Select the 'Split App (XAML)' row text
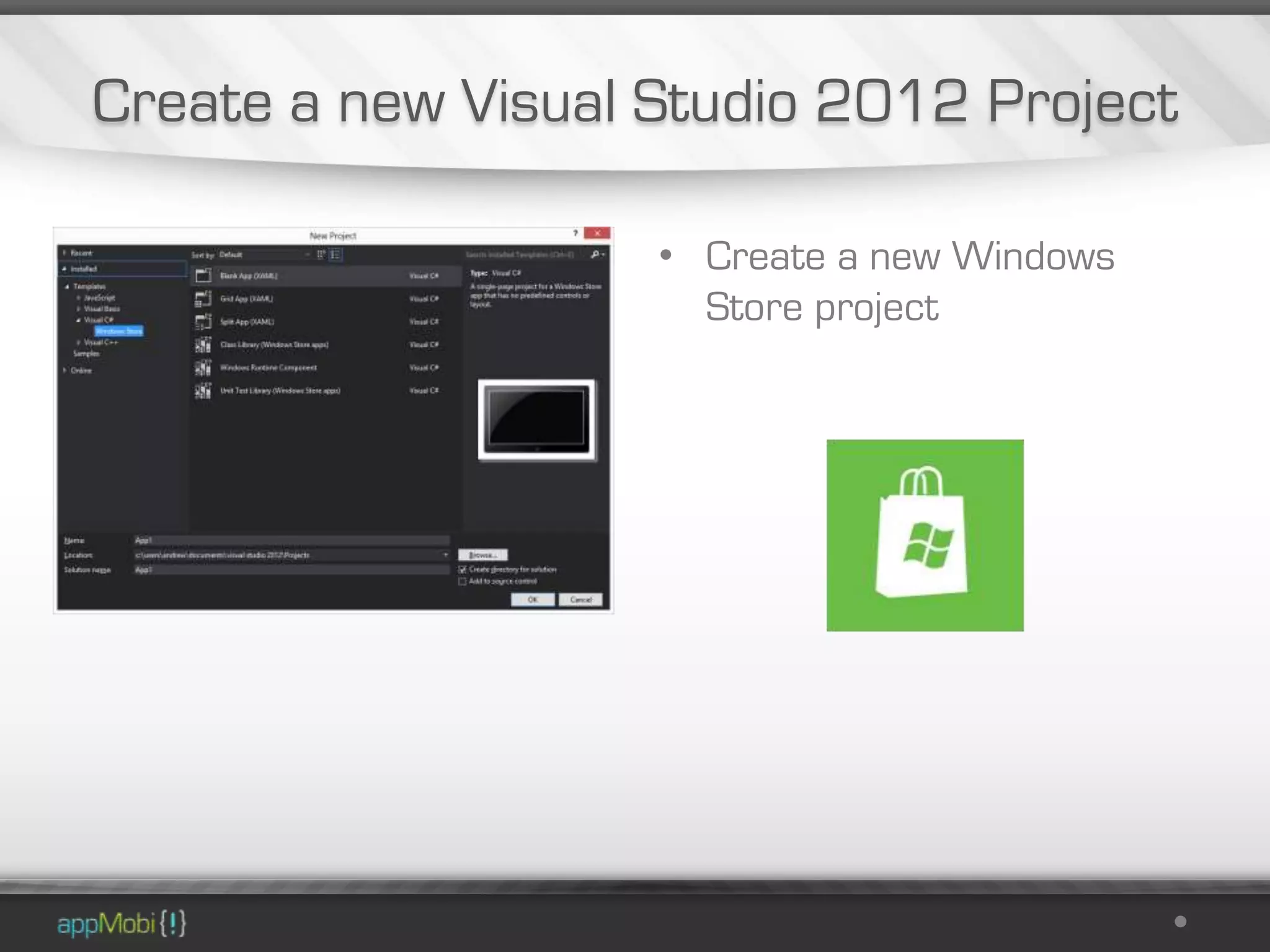The width and height of the screenshot is (1270, 952). point(247,322)
